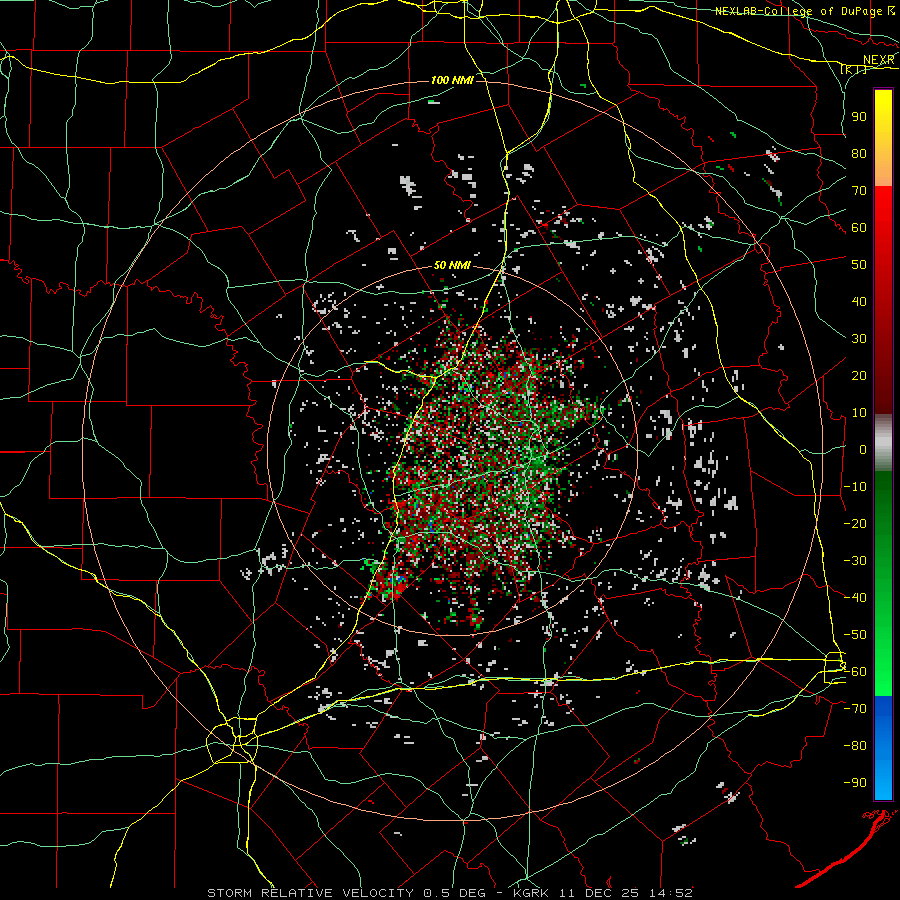Pick the gray zero-velocity segment of scale

tap(883, 442)
